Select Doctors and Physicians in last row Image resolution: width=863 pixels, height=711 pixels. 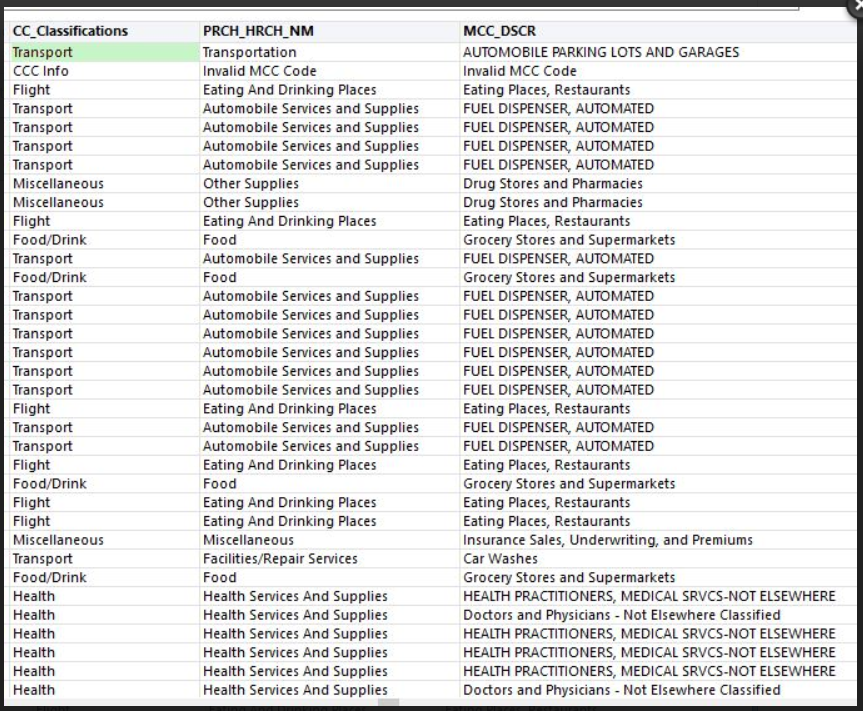(621, 690)
